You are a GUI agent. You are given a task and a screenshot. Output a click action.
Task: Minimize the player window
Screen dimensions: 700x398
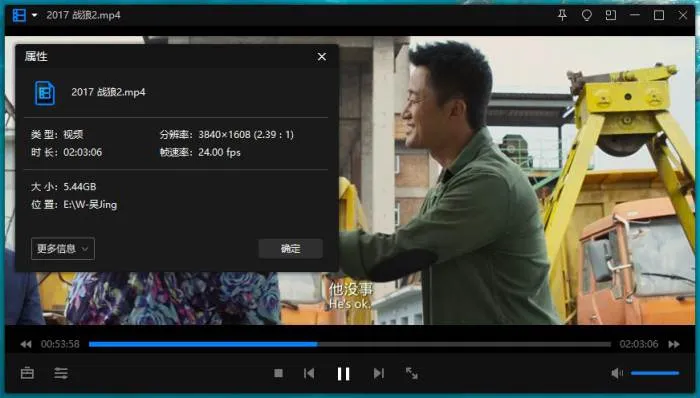click(x=635, y=15)
